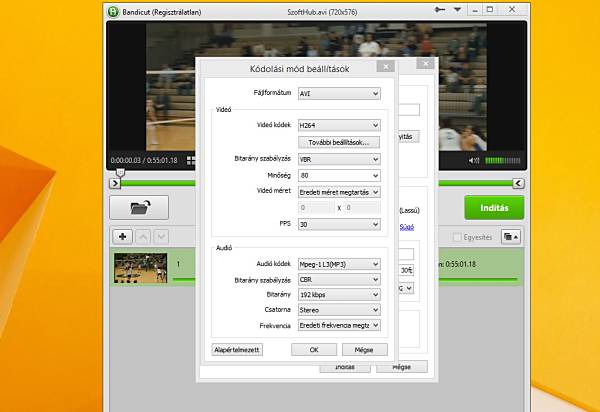This screenshot has height=412, width=600.
Task: Click the video width input field
Action: 316,208
